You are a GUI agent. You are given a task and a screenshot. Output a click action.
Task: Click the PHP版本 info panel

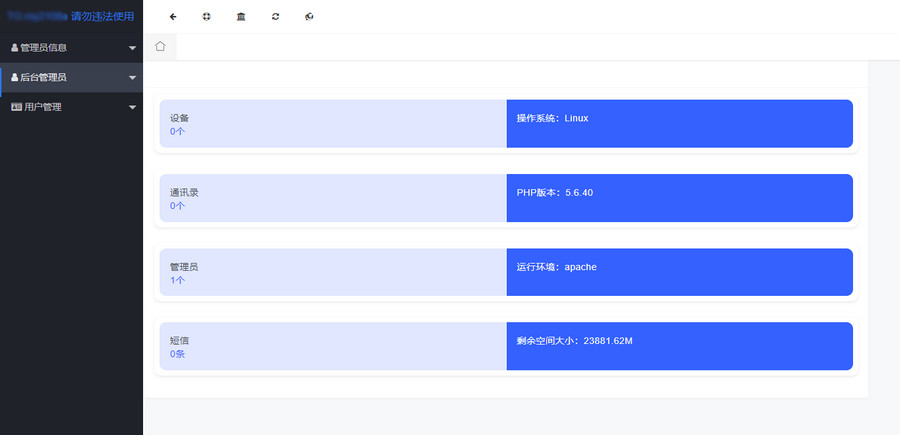coord(679,198)
